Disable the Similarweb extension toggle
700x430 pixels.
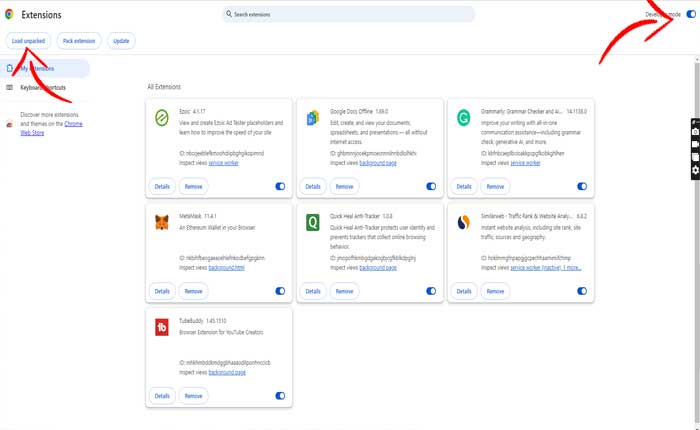pos(582,291)
